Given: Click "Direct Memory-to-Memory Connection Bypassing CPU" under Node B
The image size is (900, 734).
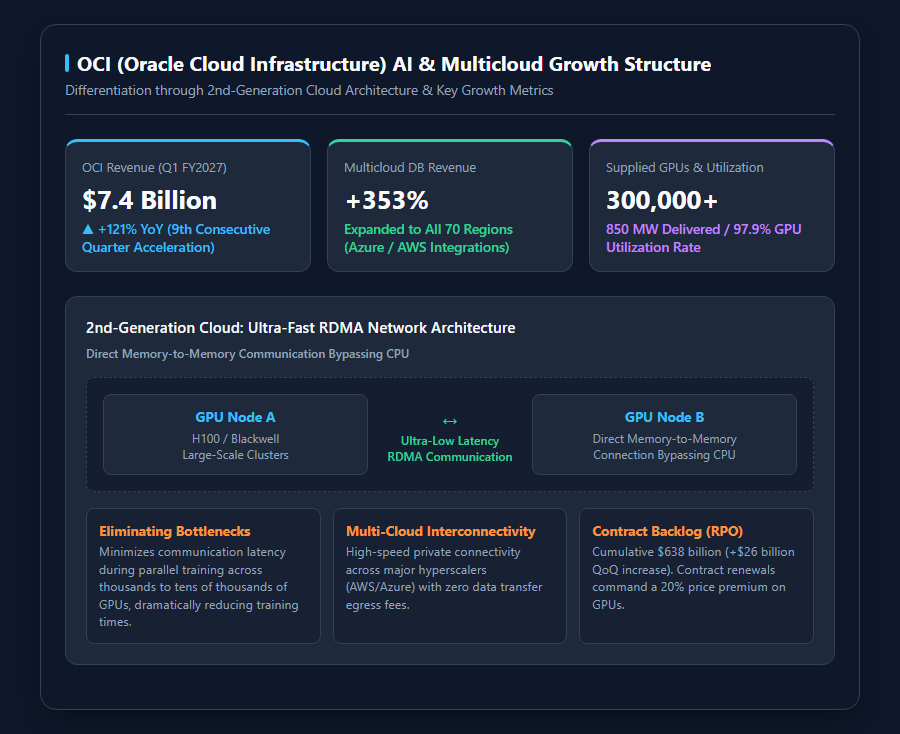Looking at the screenshot, I should (665, 447).
